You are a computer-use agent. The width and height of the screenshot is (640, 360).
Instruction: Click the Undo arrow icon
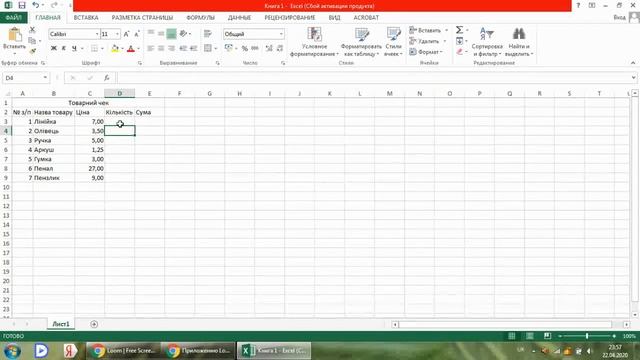pos(36,5)
